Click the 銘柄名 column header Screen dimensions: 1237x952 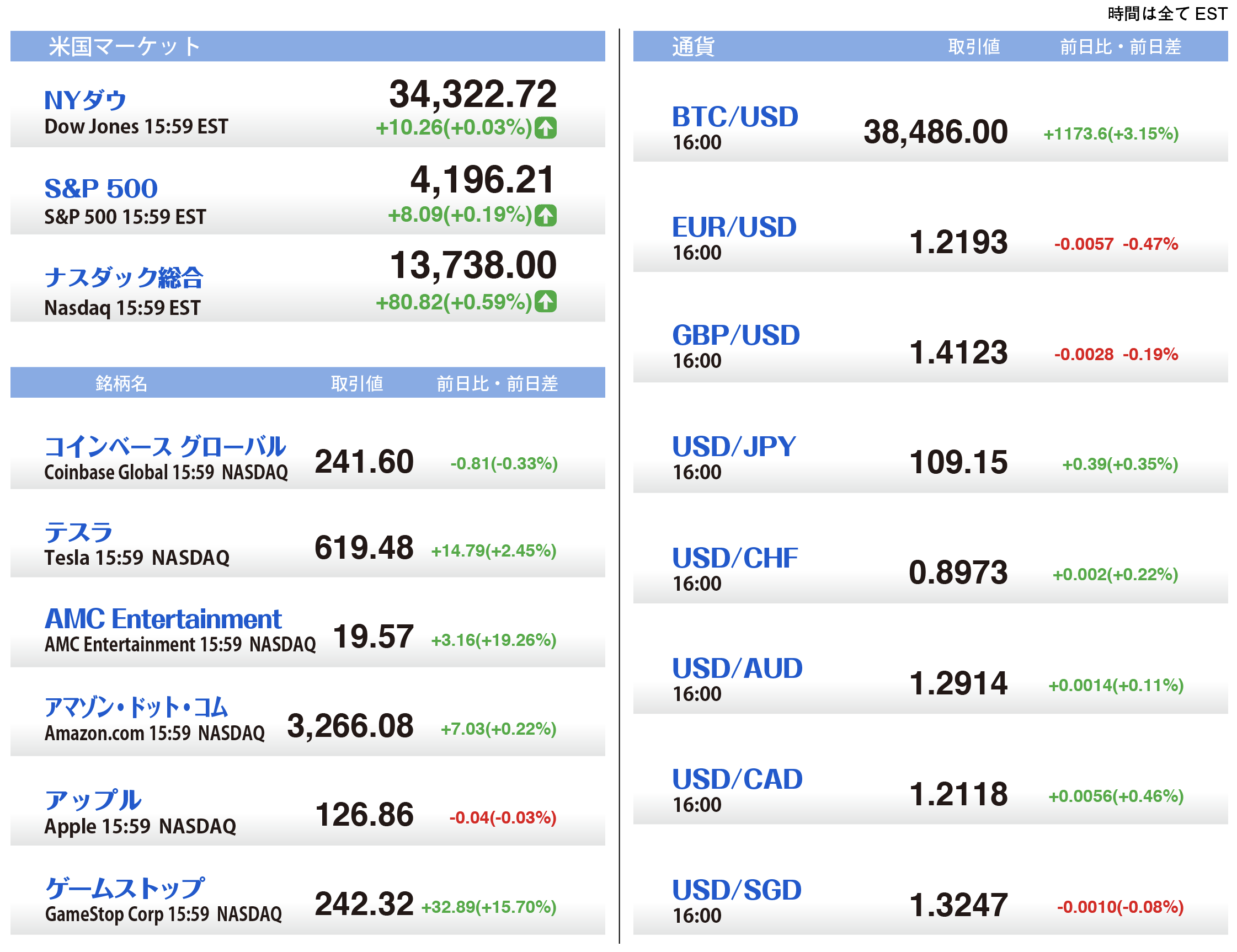[x=121, y=383]
